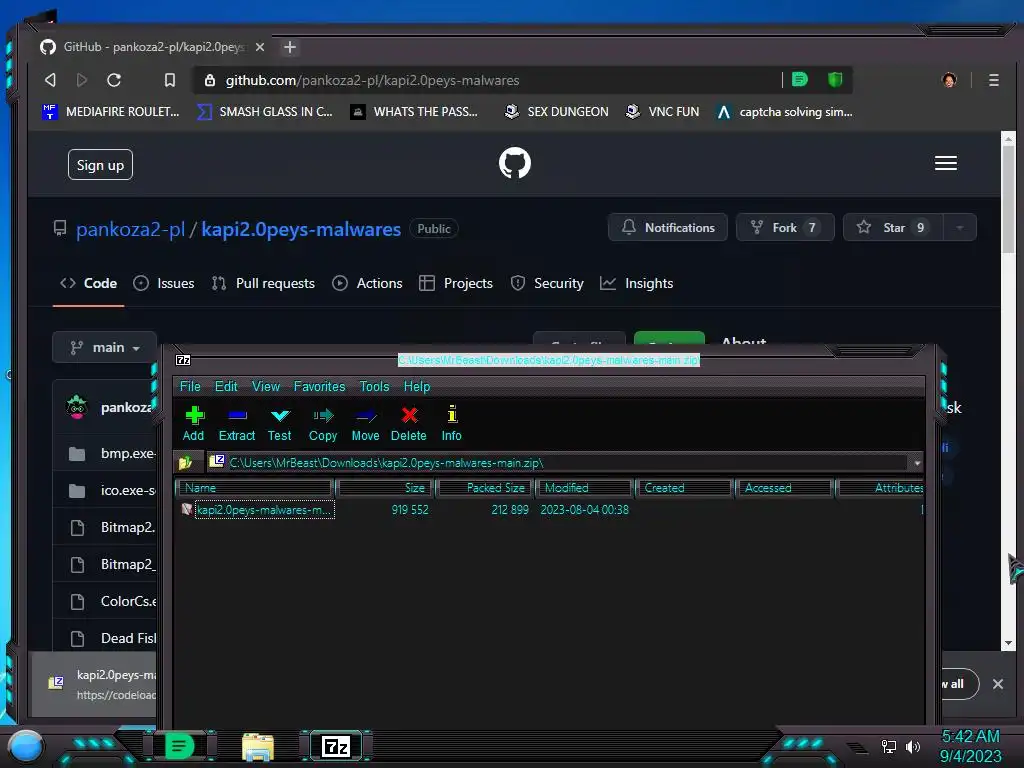Open the main branch dropdown

[104, 347]
